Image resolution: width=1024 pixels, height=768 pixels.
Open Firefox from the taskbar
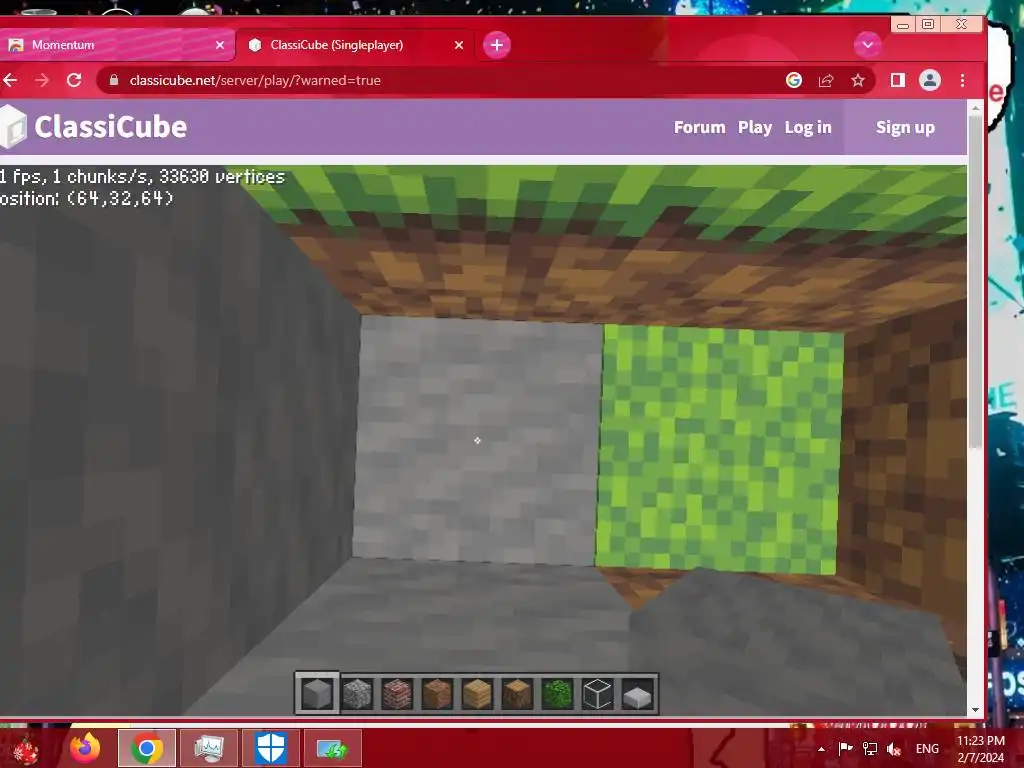pyautogui.click(x=85, y=748)
